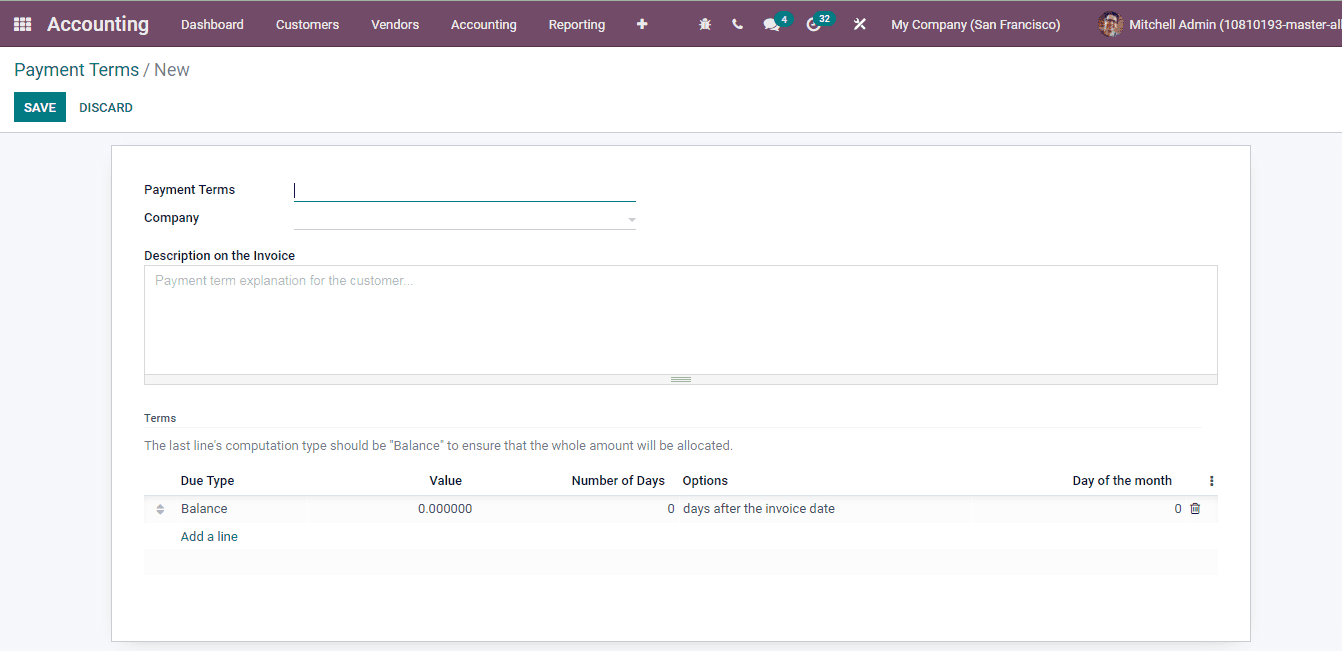Screen dimensions: 1342x651
Task: Click the phone call icon
Action: pyautogui.click(x=737, y=23)
